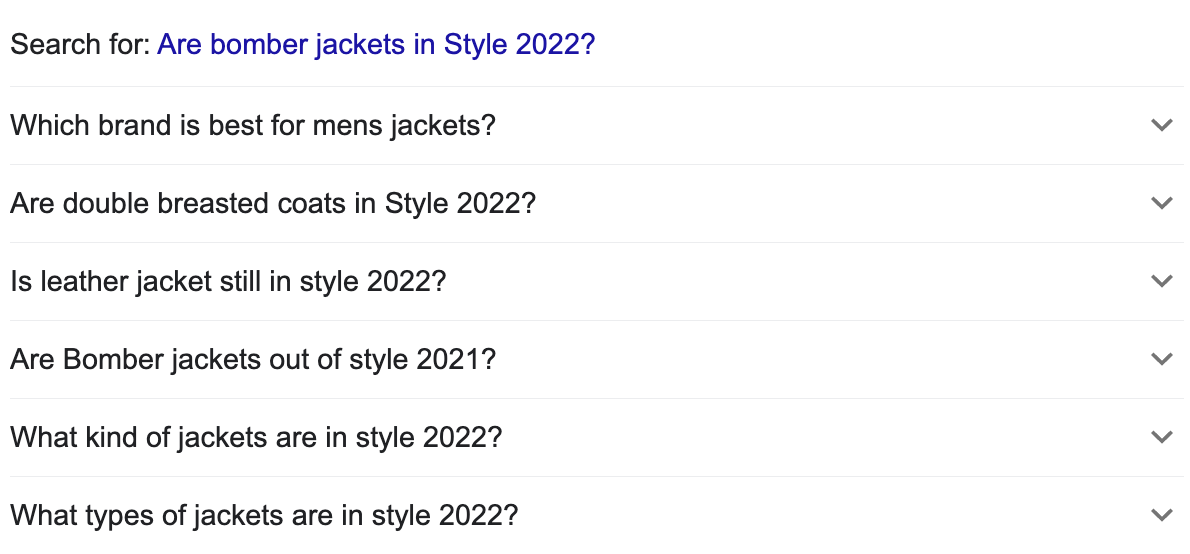Click chevron next to 'Are Bomber jackets out of style 2021?'
The height and width of the screenshot is (554, 1190).
pos(1161,359)
